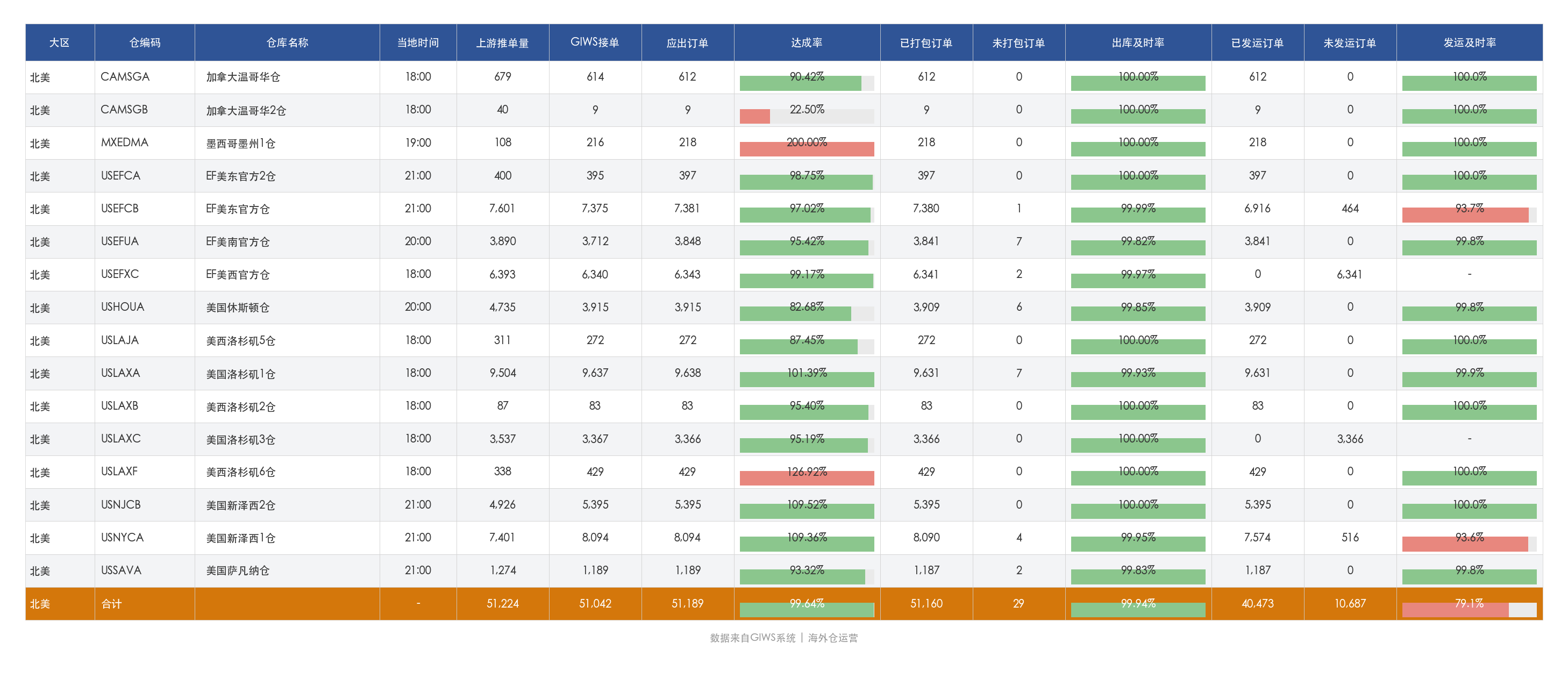Click warehouse name 美国休斯顿仓
The image size is (1568, 678).
pyautogui.click(x=237, y=308)
